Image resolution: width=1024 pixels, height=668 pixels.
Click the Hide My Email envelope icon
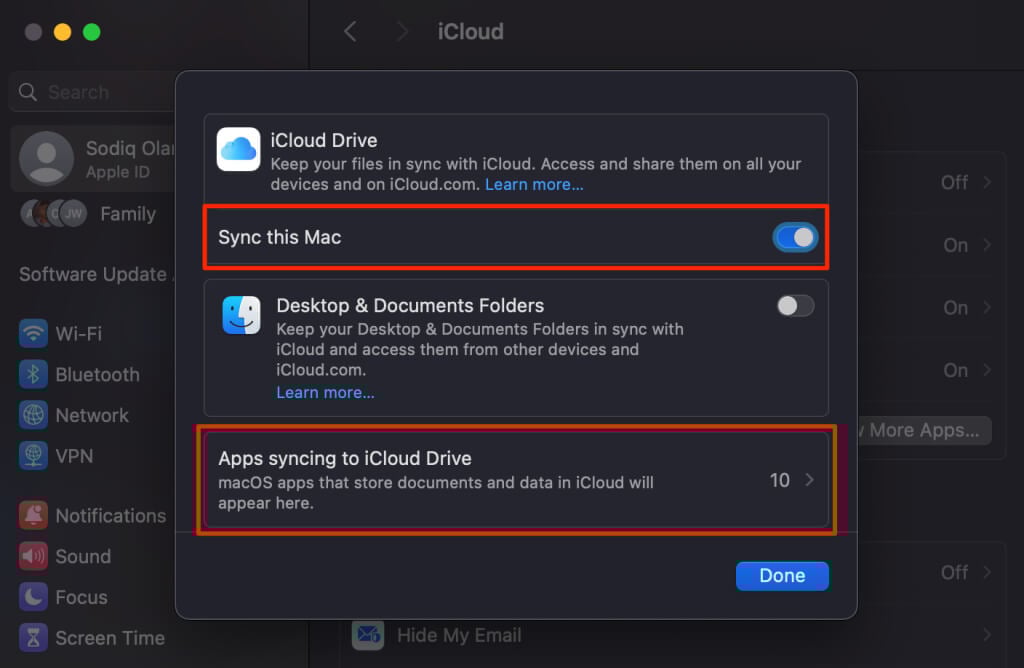(x=368, y=635)
